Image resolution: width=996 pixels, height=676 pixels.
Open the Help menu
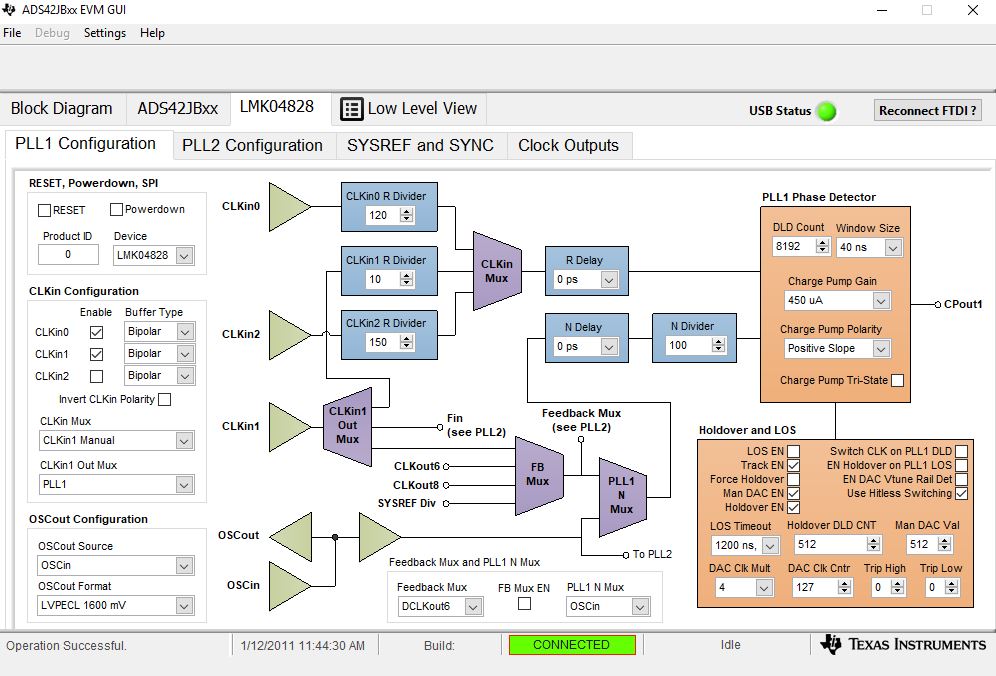click(152, 33)
